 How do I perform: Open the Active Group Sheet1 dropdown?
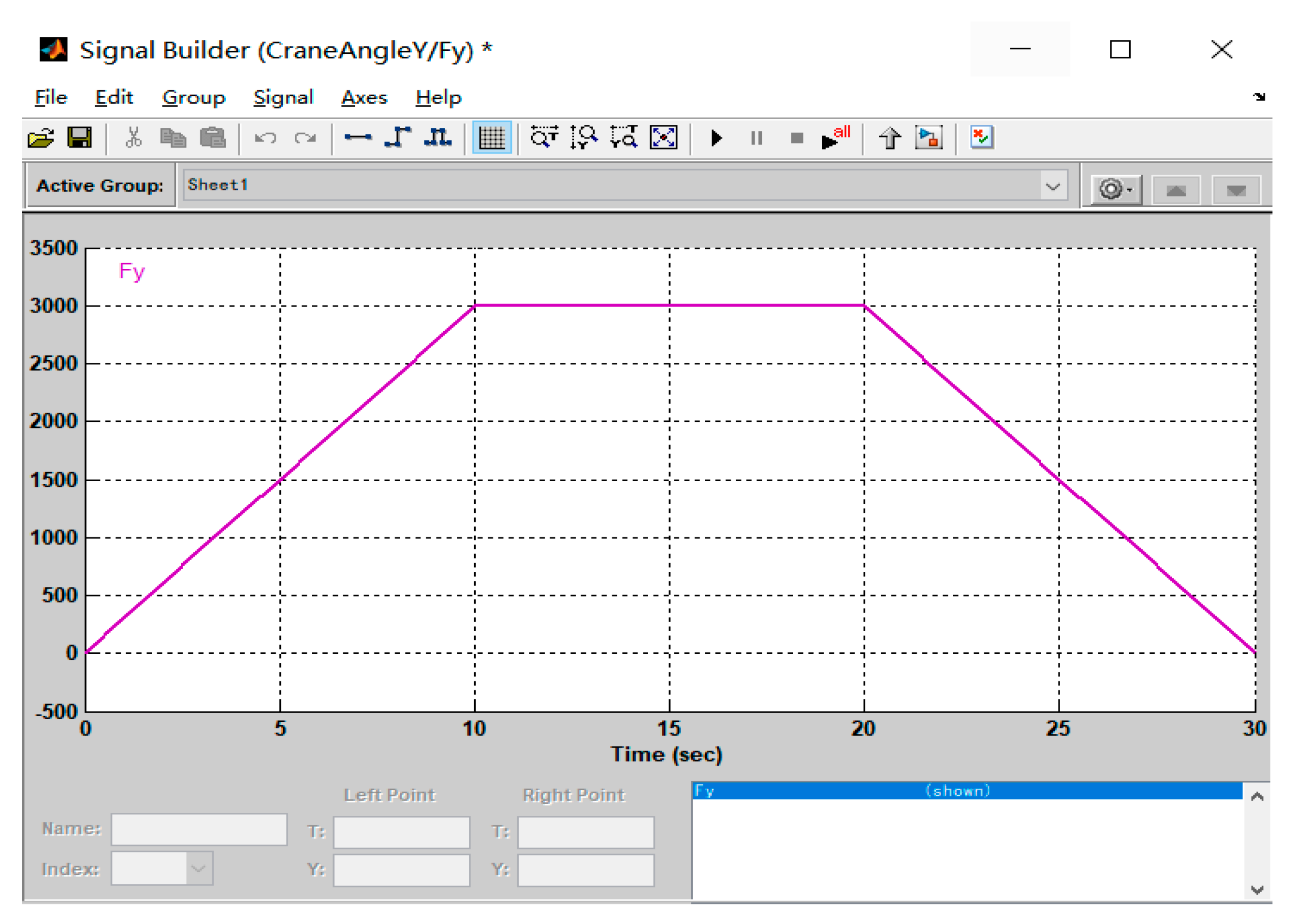tap(1052, 186)
